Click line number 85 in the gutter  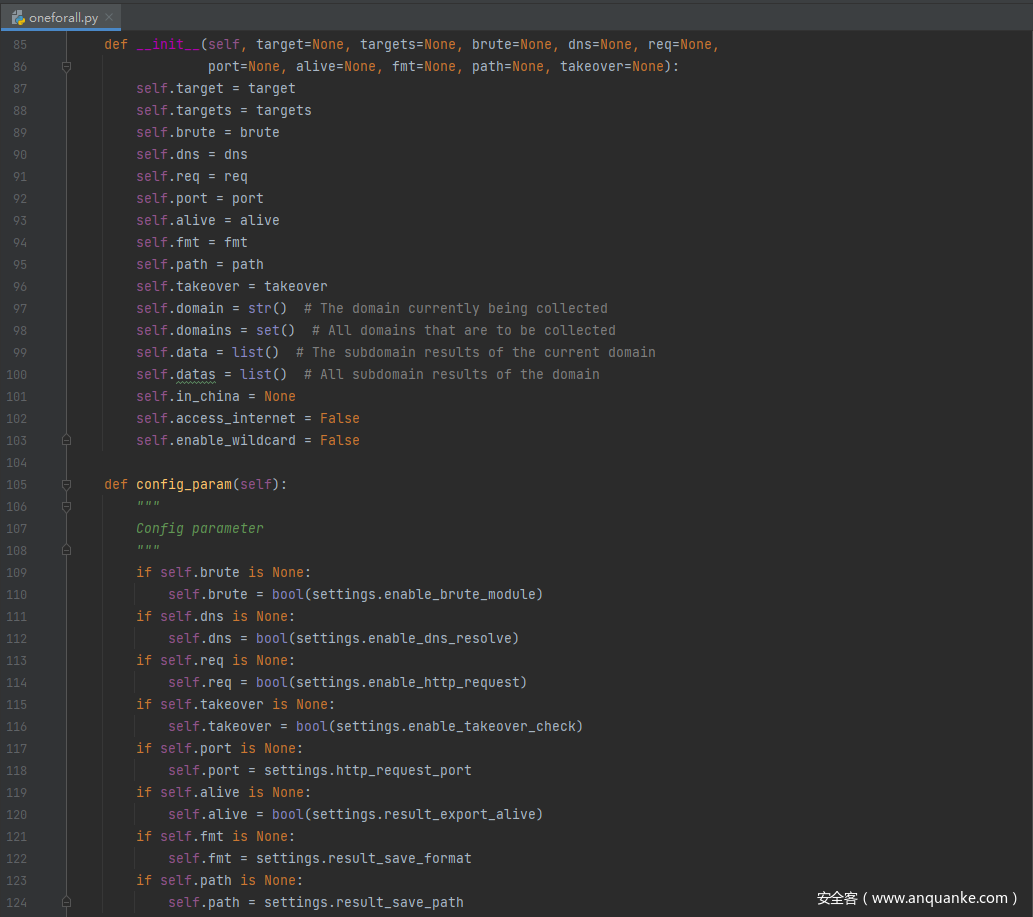[20, 45]
